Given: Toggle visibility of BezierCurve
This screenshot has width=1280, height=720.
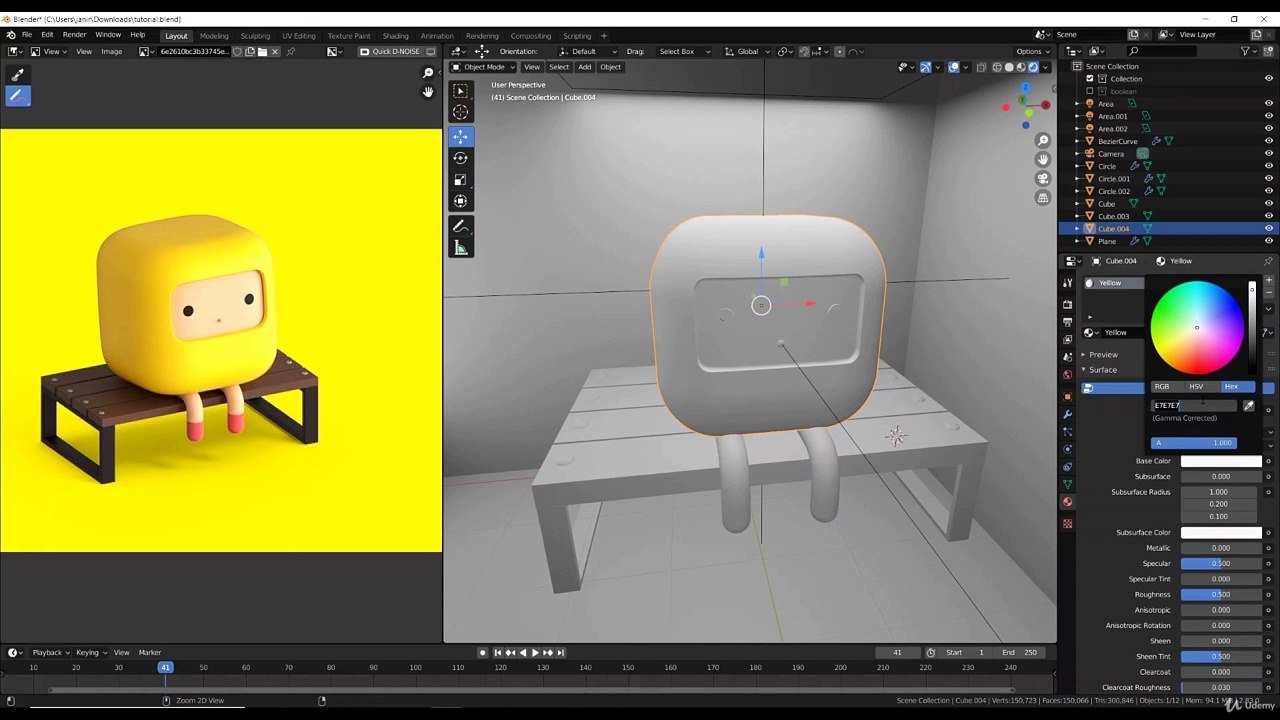Looking at the screenshot, I should (x=1268, y=141).
